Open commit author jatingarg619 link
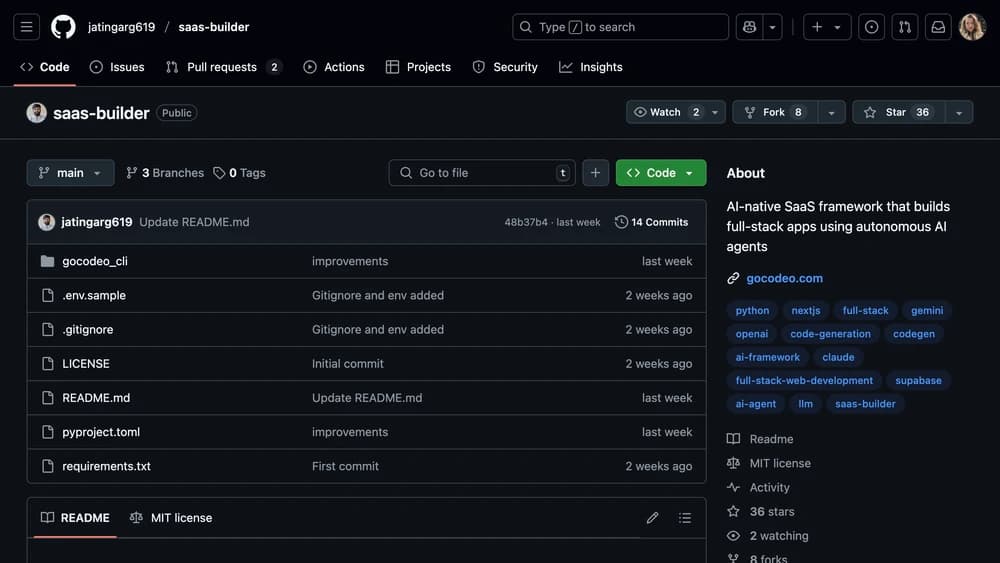Image resolution: width=1000 pixels, height=563 pixels. [97, 222]
